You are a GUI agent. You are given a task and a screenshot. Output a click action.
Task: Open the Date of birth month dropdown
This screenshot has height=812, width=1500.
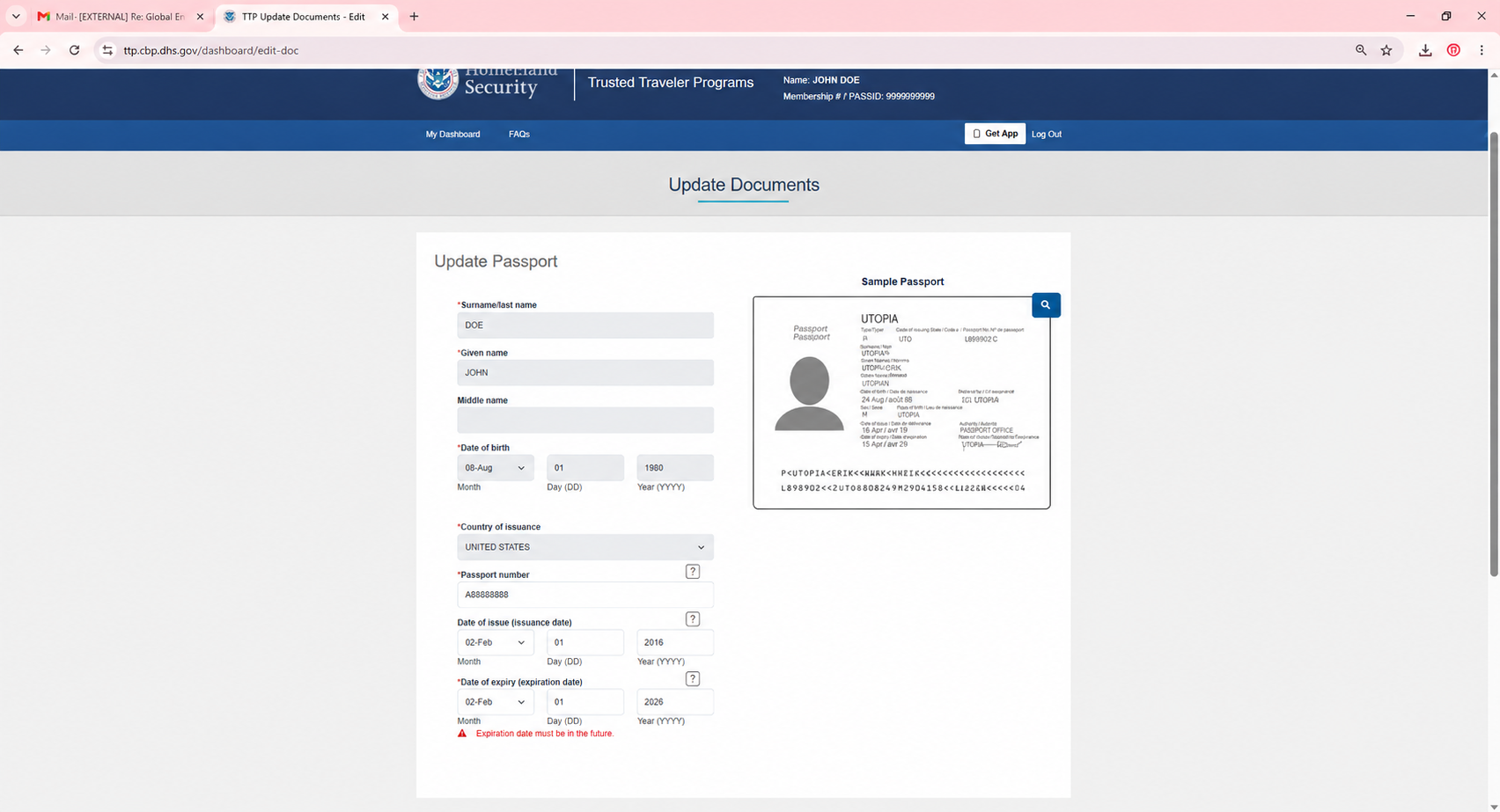496,468
